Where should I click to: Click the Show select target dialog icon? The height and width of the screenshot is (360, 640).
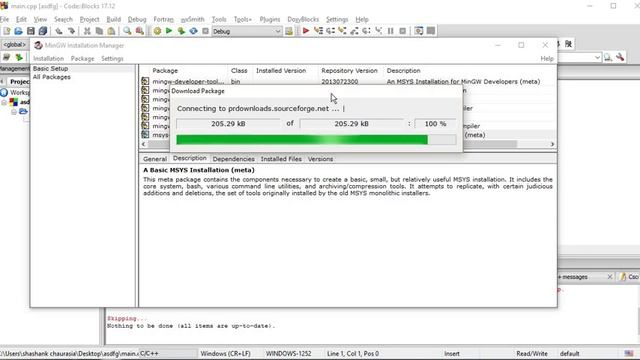coord(289,31)
